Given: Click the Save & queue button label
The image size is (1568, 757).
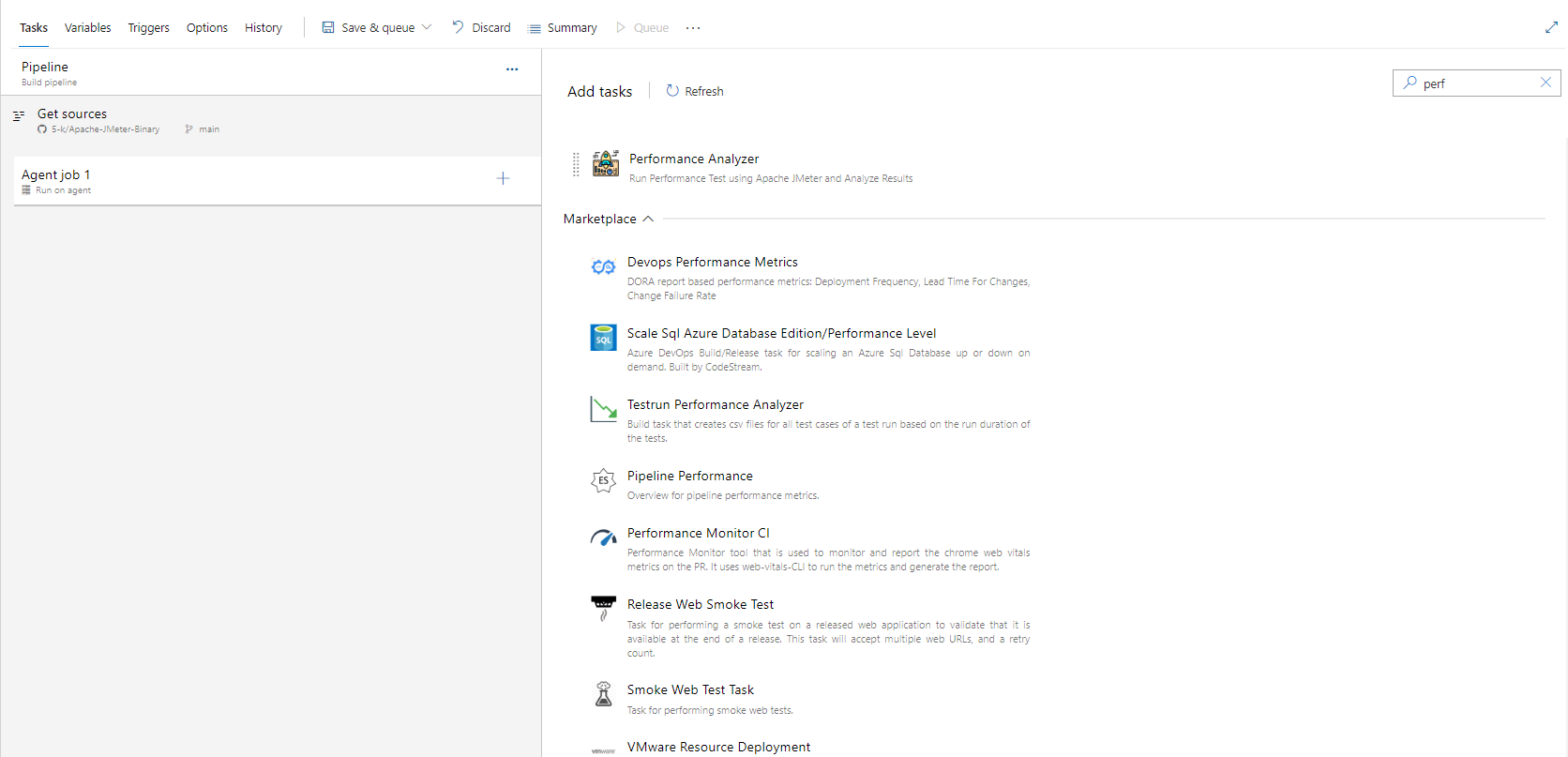Looking at the screenshot, I should coord(378,27).
